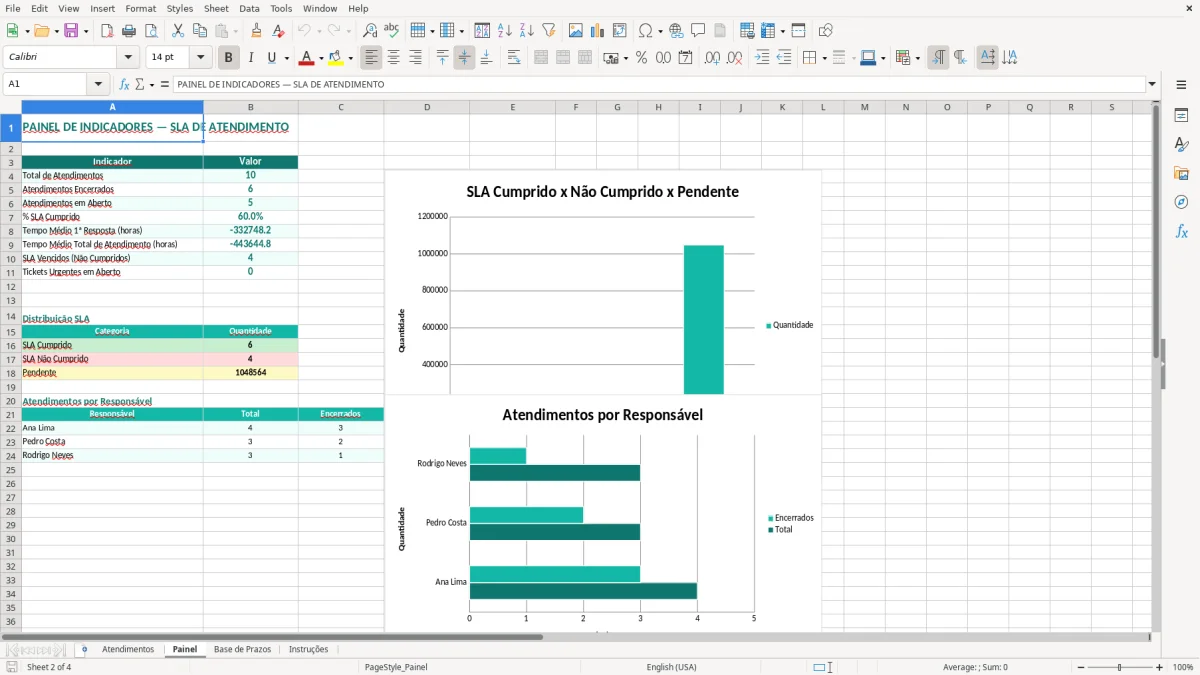
Task: Click zoom in plus button
Action: [x=1160, y=667]
